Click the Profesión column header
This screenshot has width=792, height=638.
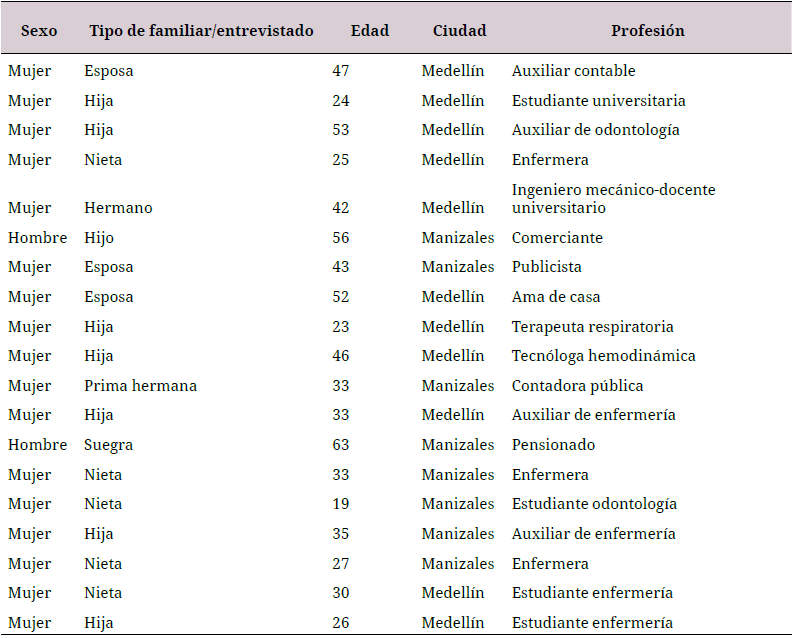point(648,31)
